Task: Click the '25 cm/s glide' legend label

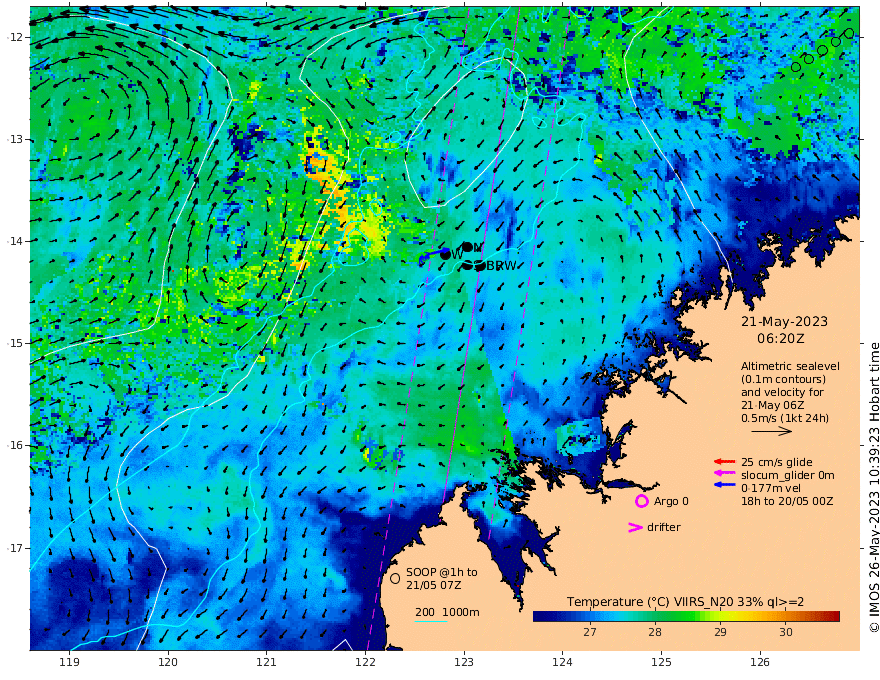Action: pos(777,462)
